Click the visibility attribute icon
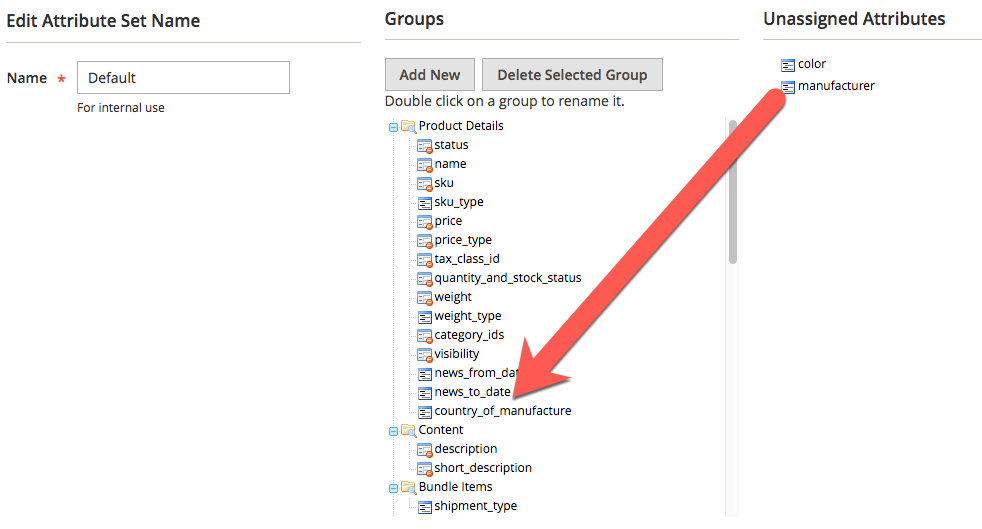The height and width of the screenshot is (529, 982). (425, 355)
